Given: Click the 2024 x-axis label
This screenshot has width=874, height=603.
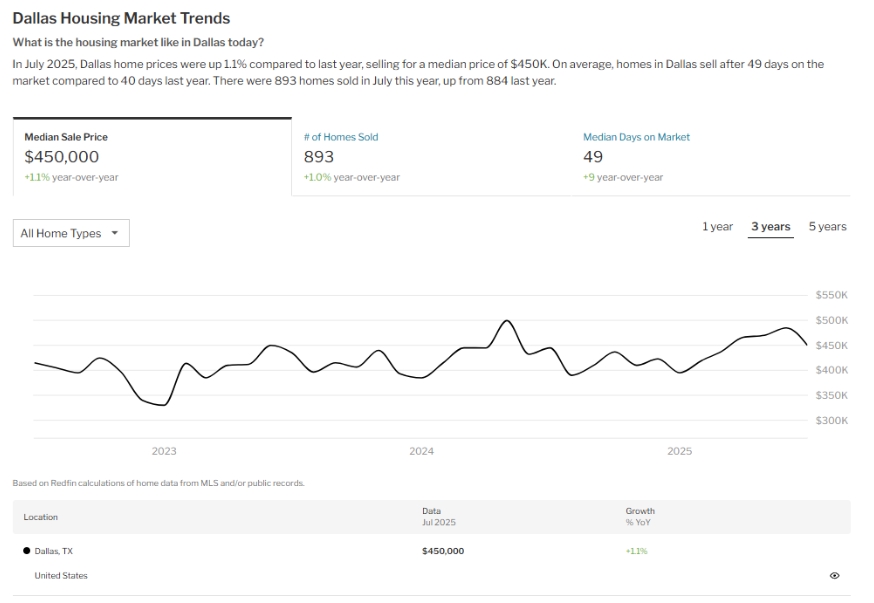Looking at the screenshot, I should (421, 452).
